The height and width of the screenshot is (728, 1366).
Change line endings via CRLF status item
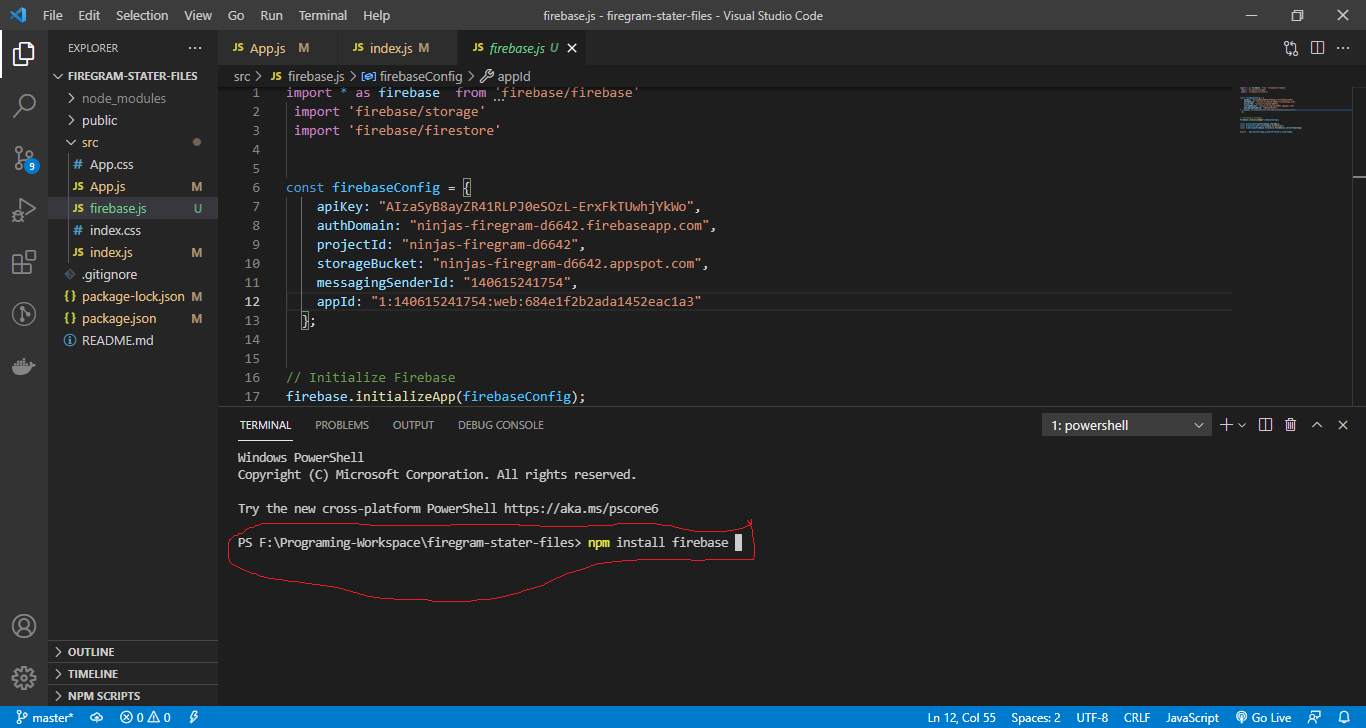pyautogui.click(x=1137, y=717)
